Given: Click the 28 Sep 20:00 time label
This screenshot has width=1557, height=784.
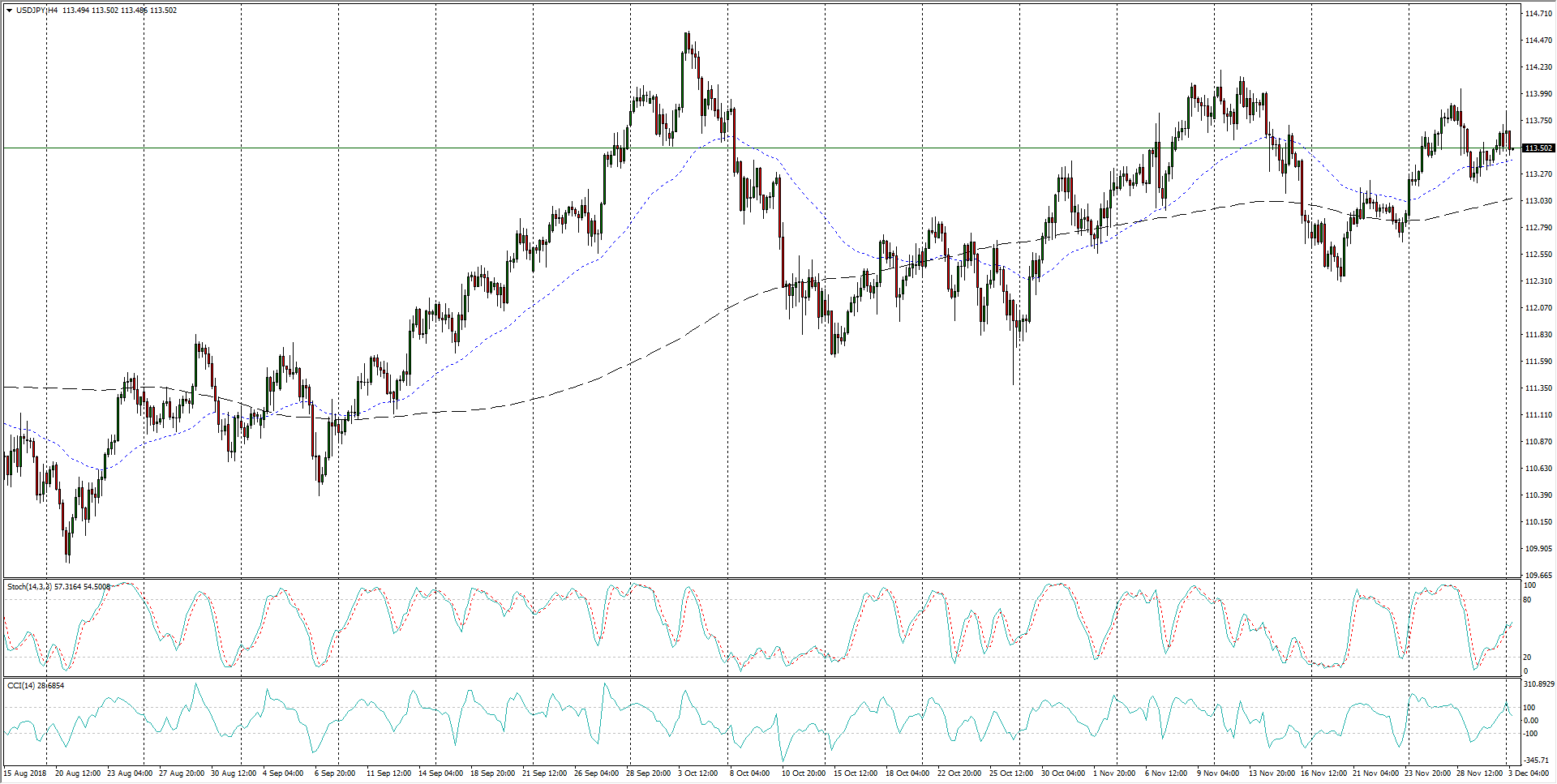Looking at the screenshot, I should 649,773.
